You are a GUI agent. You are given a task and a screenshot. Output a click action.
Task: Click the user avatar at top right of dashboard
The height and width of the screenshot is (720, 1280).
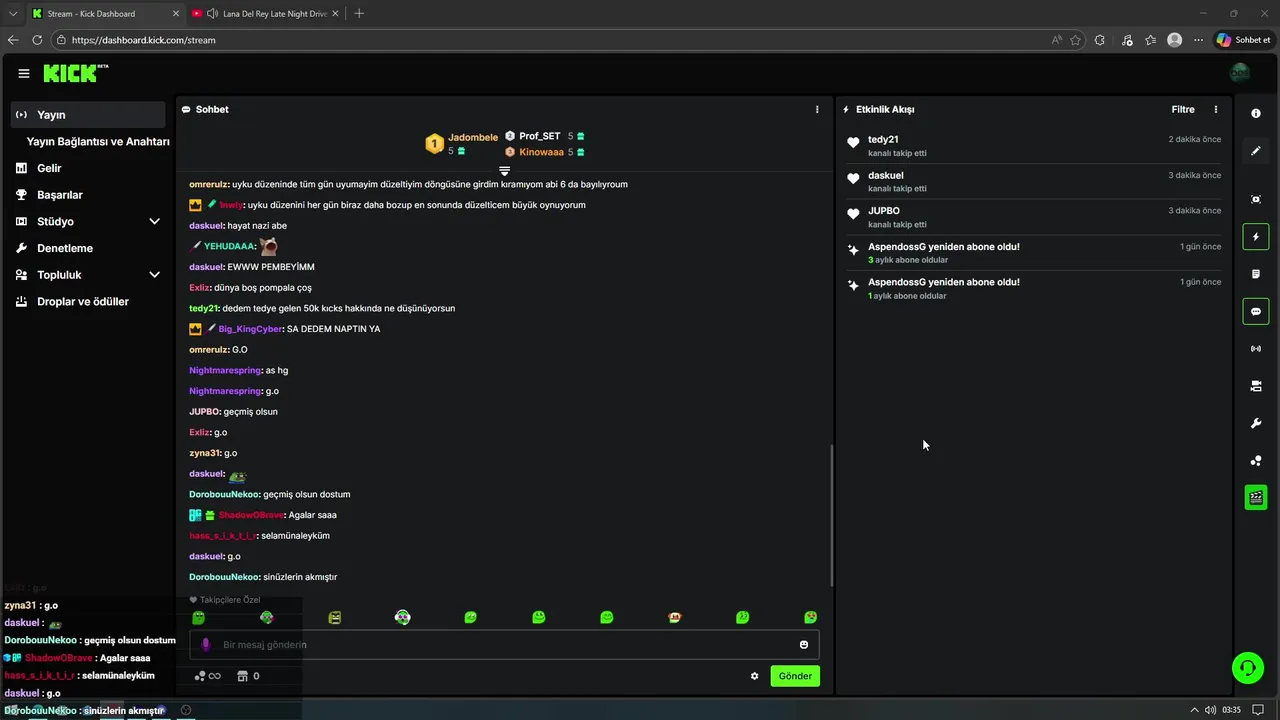(x=1240, y=73)
